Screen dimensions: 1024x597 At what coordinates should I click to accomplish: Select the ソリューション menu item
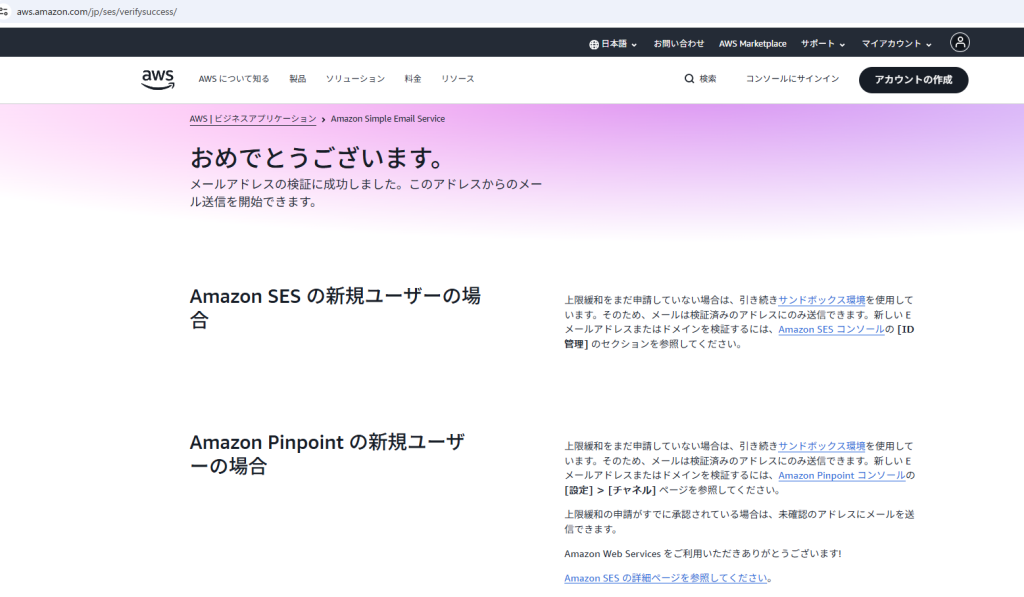coord(355,79)
